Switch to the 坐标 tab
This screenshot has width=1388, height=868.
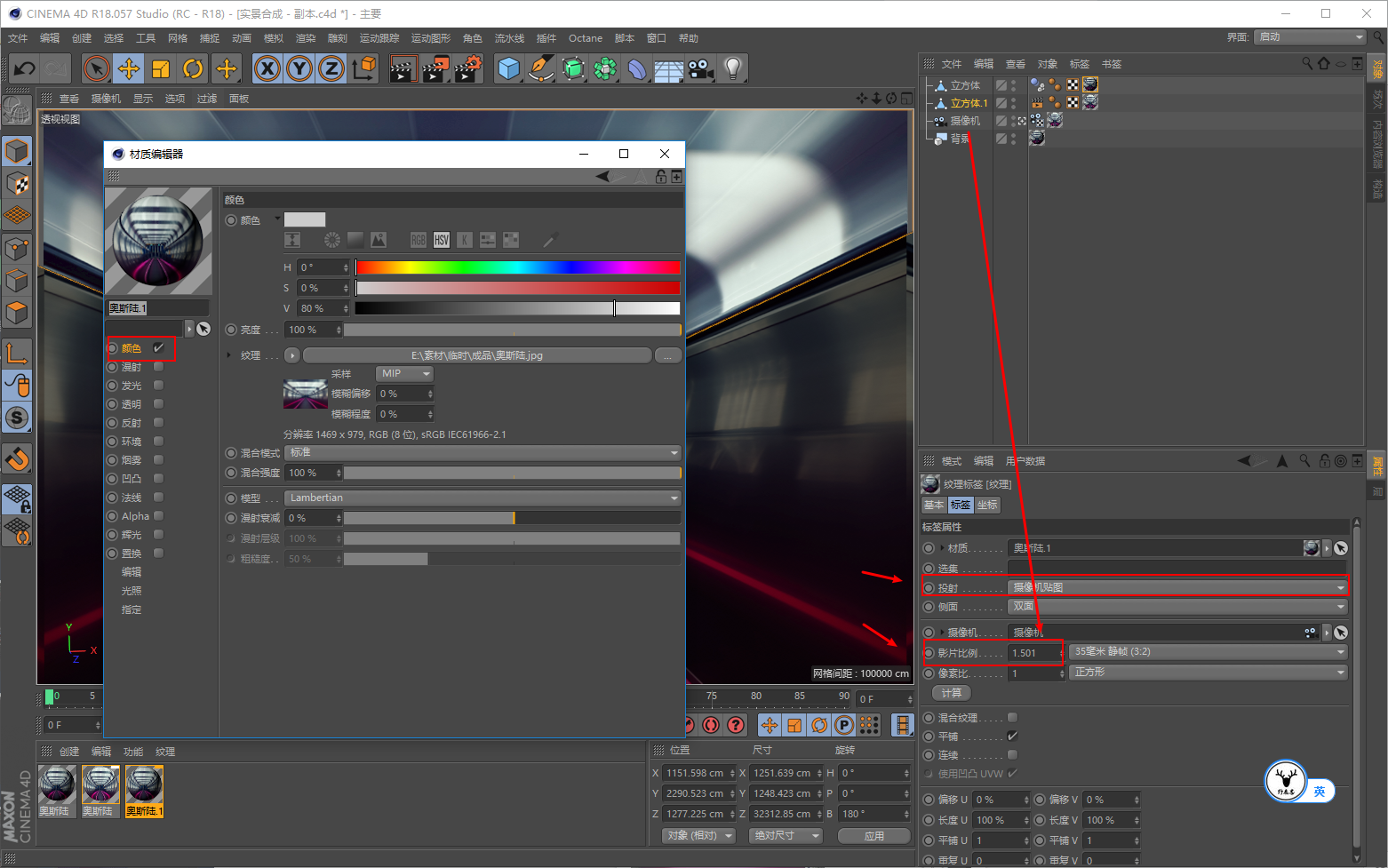coord(987,505)
